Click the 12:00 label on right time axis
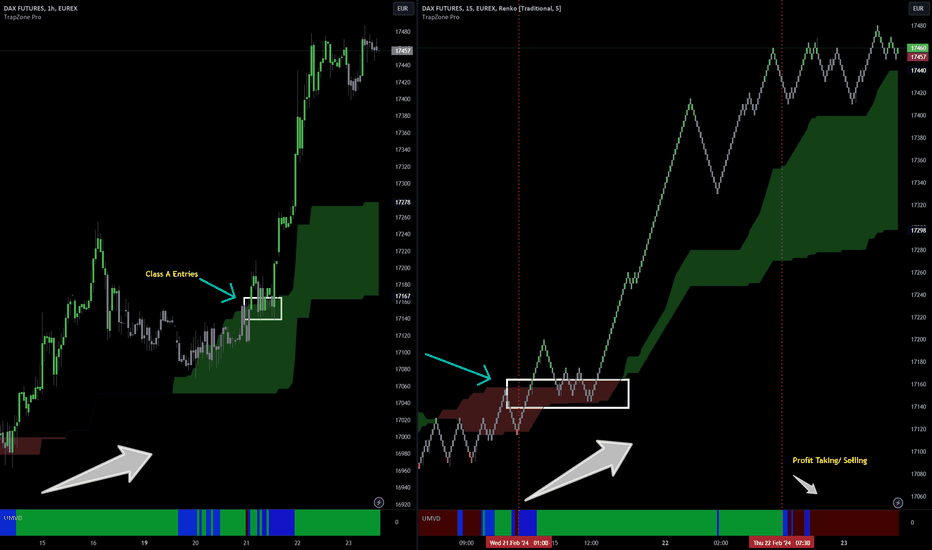Screen dimensions: 932x550 591,543
